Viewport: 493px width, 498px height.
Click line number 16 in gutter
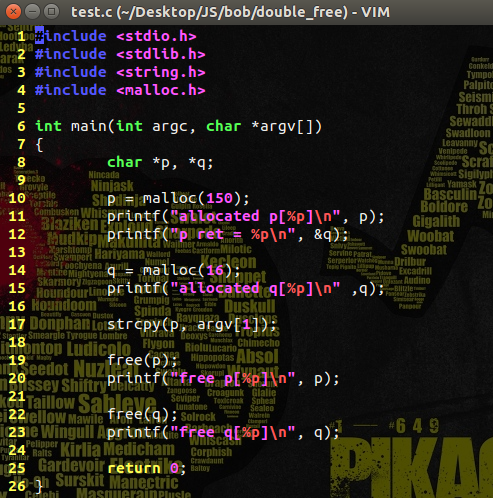(17, 306)
